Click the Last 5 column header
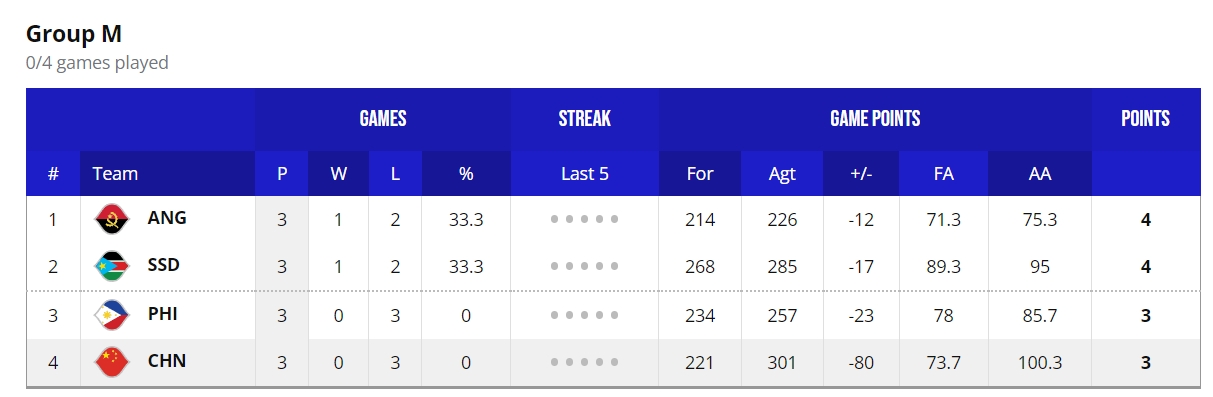 [x=585, y=173]
